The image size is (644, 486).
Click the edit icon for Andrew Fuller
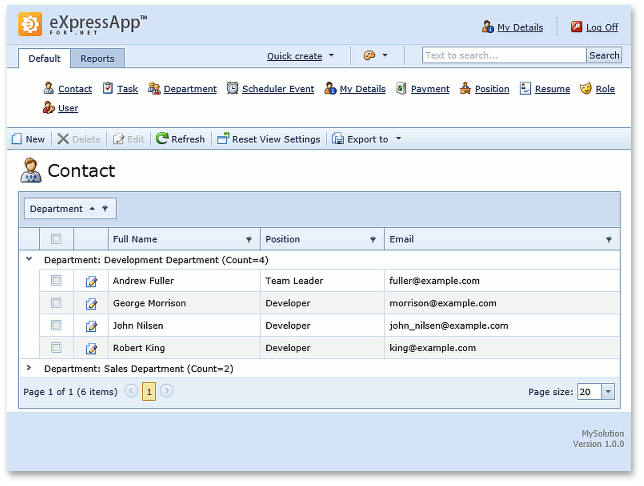click(x=92, y=282)
